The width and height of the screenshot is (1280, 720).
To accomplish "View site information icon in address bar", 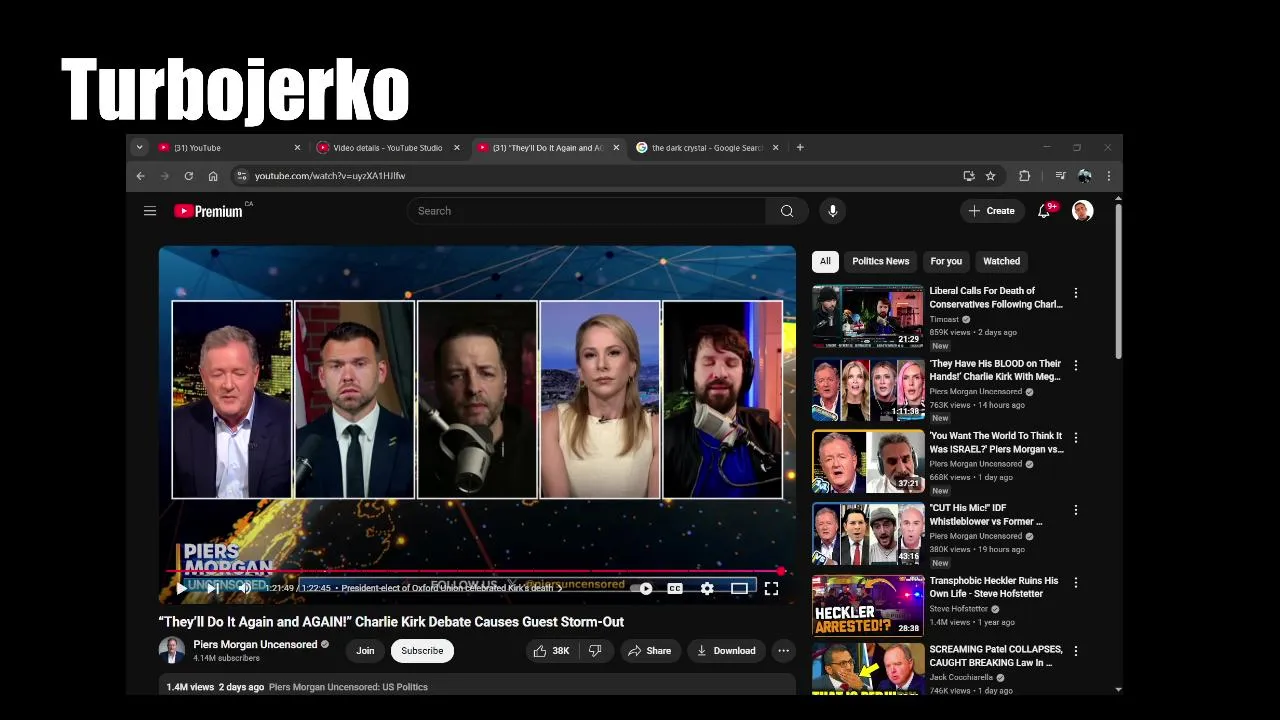I will [x=241, y=176].
